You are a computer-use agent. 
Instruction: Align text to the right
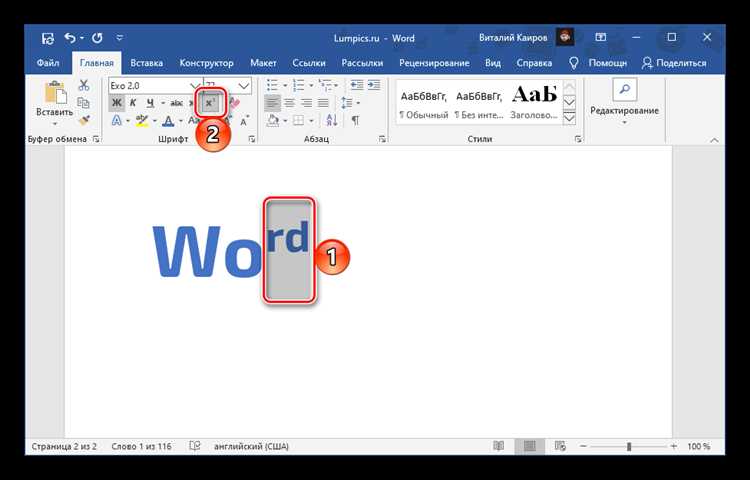[306, 103]
